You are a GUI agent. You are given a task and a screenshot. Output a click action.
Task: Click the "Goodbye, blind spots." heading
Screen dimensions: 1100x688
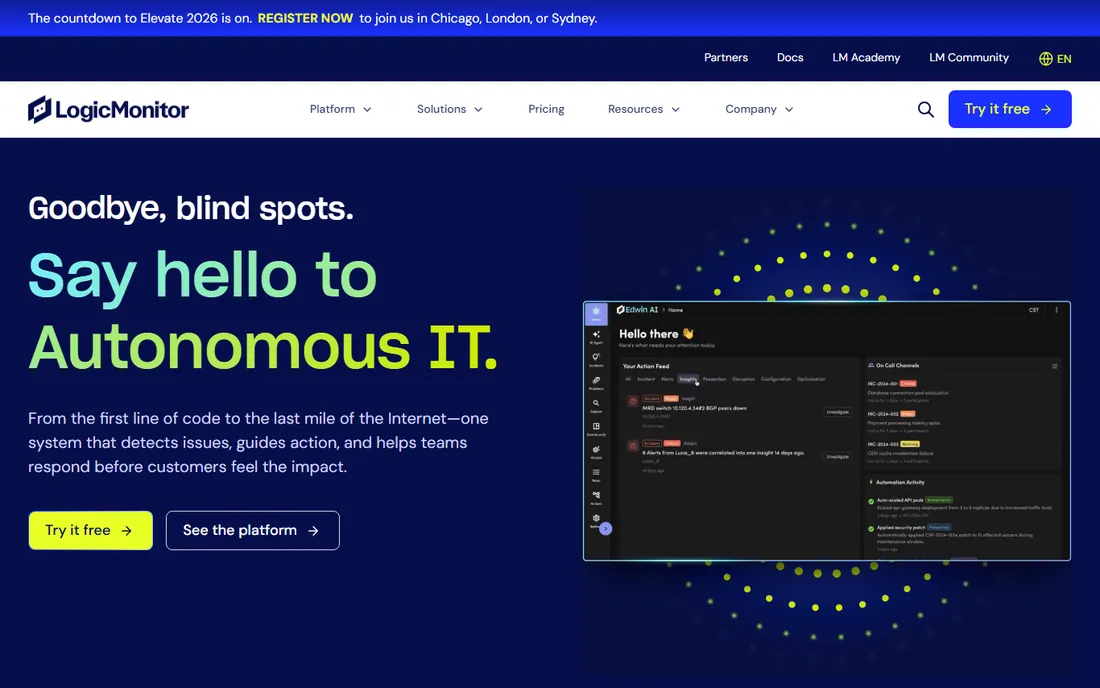191,208
